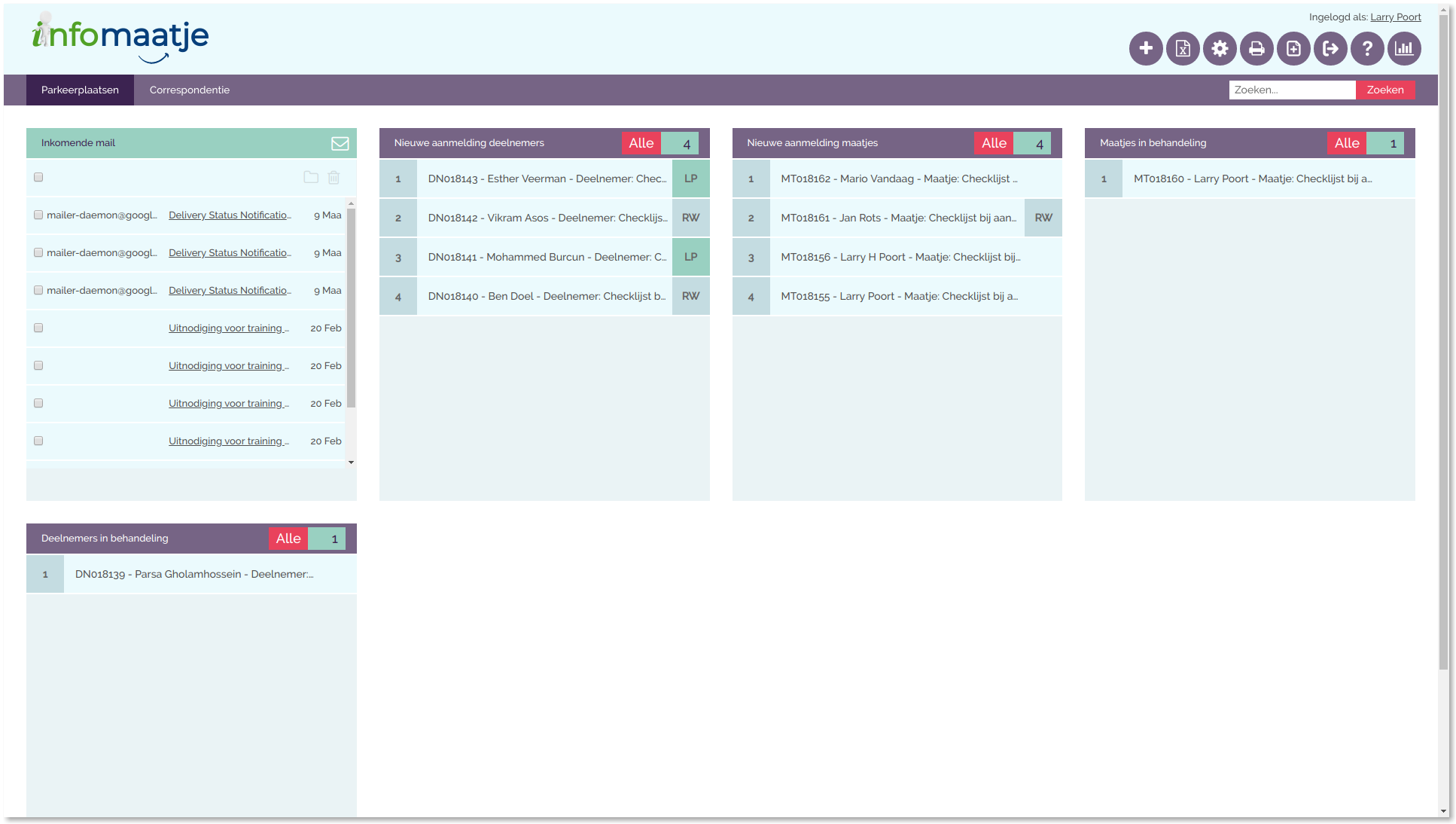The width and height of the screenshot is (1456, 824).
Task: Click the Excel export icon
Action: click(x=1183, y=49)
